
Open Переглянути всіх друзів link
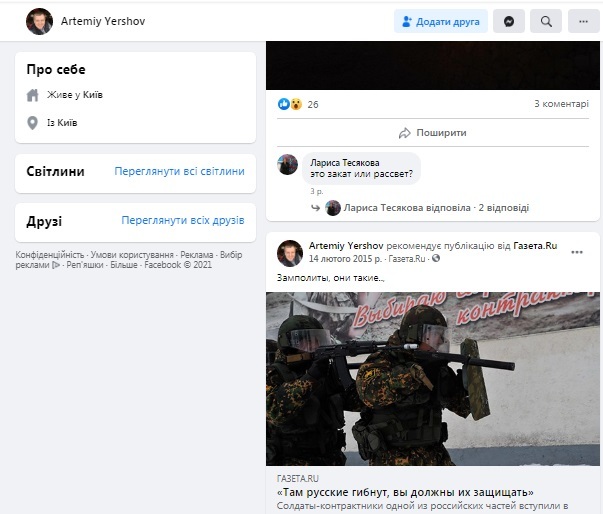coord(183,220)
